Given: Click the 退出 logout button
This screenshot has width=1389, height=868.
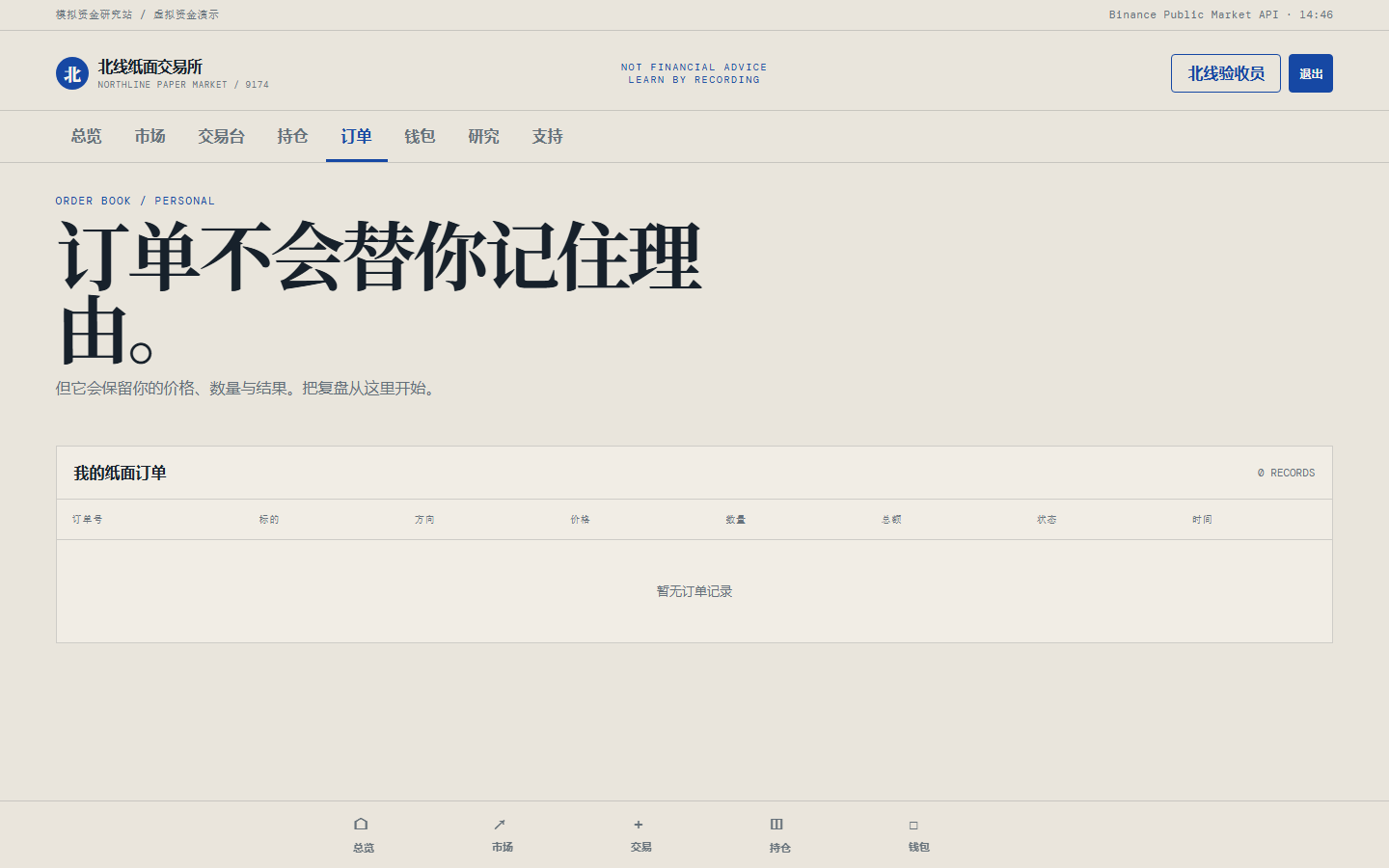Looking at the screenshot, I should [x=1311, y=73].
